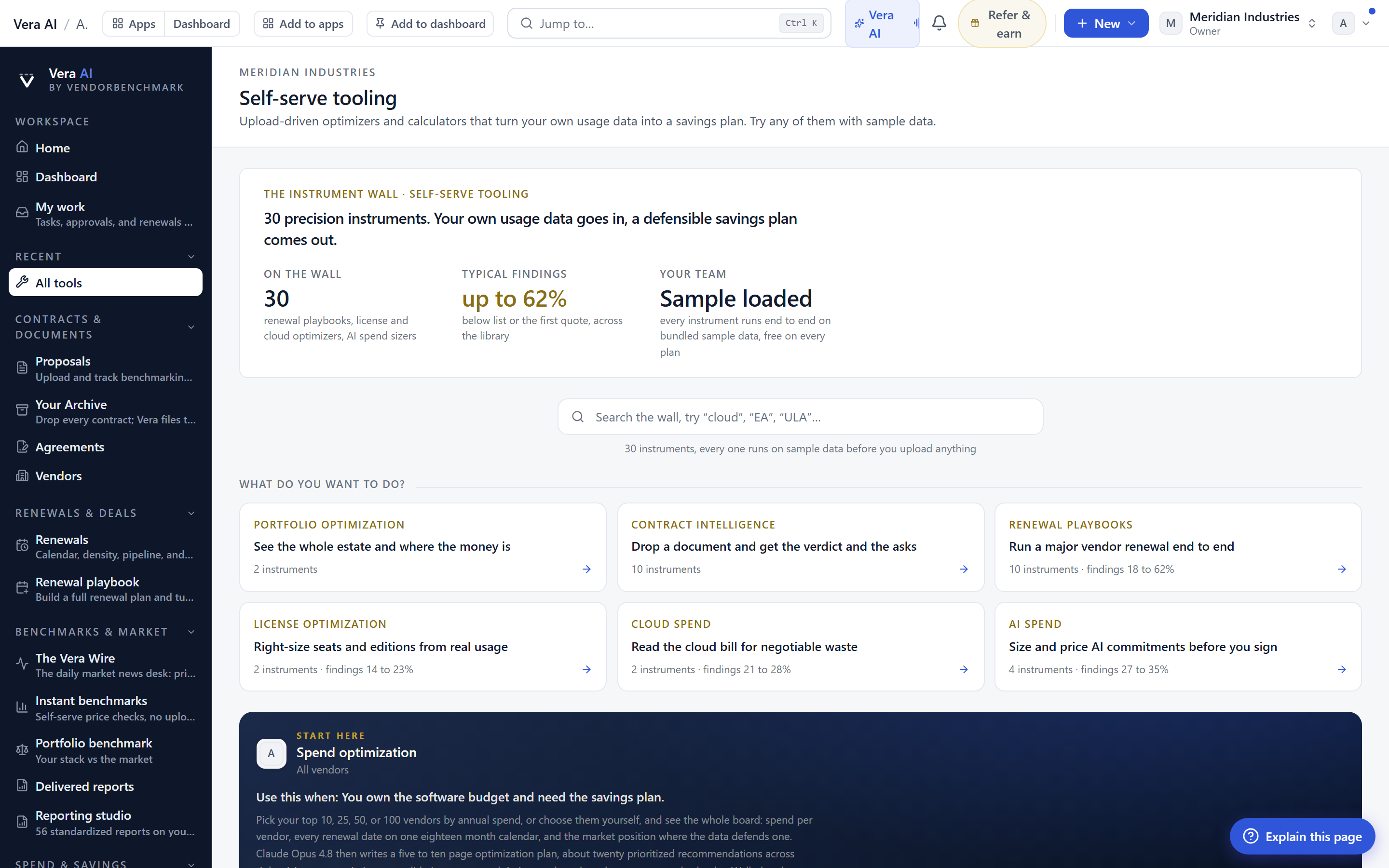This screenshot has height=868, width=1389.
Task: Click the Vera logo icon in sidebar
Action: click(27, 80)
